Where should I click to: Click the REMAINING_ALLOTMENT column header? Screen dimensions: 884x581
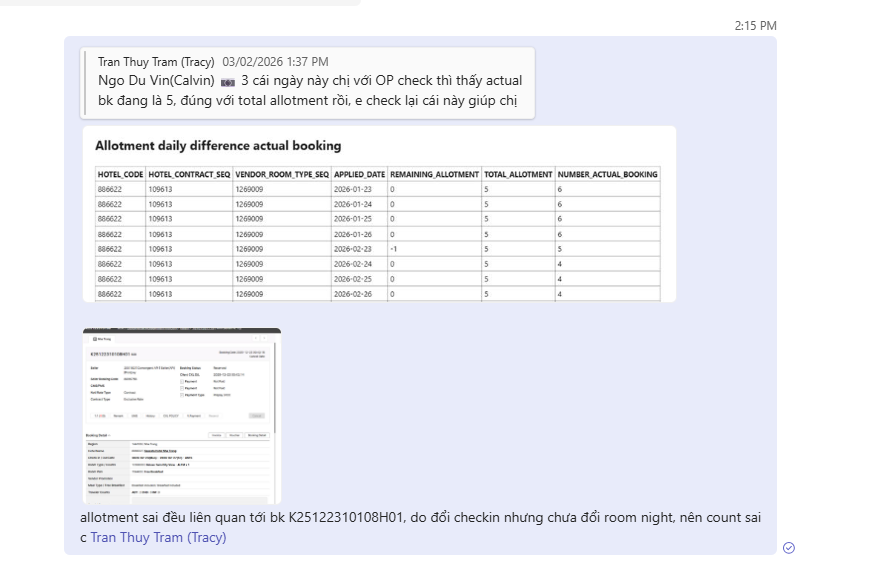435,174
